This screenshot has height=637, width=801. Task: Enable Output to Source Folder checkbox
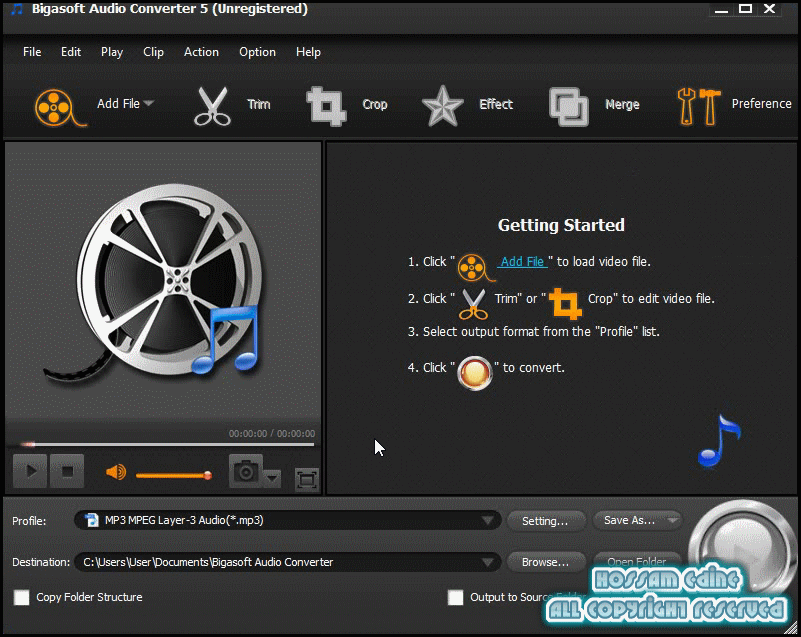tap(455, 597)
